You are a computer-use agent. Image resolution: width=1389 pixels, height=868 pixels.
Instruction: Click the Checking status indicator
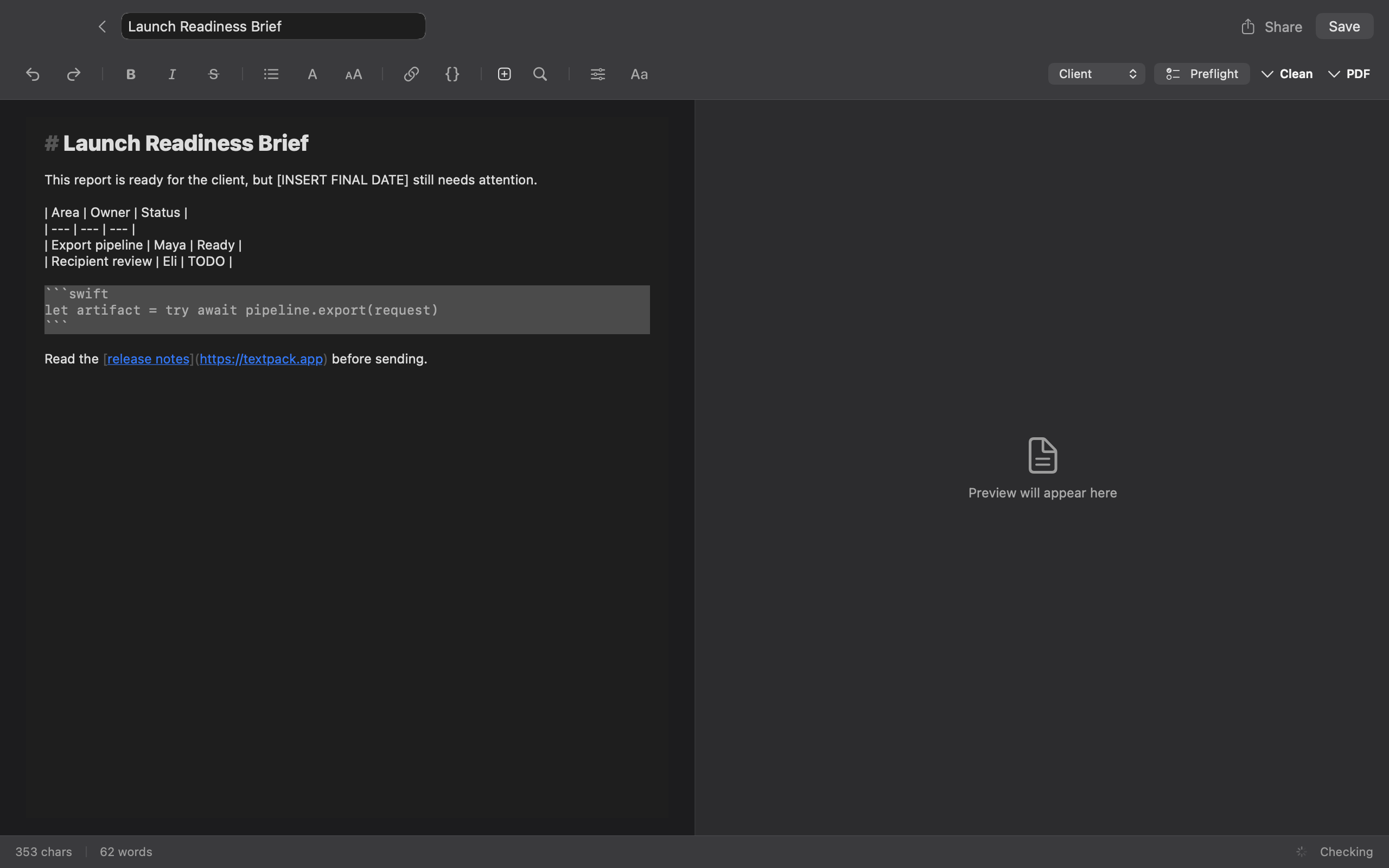pyautogui.click(x=1335, y=851)
